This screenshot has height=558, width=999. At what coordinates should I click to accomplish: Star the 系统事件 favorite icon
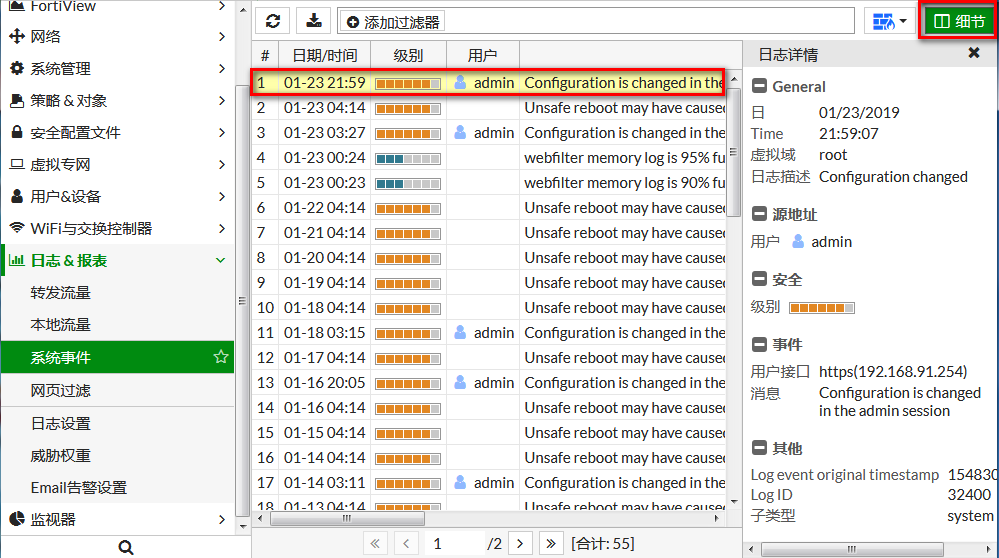[221, 357]
